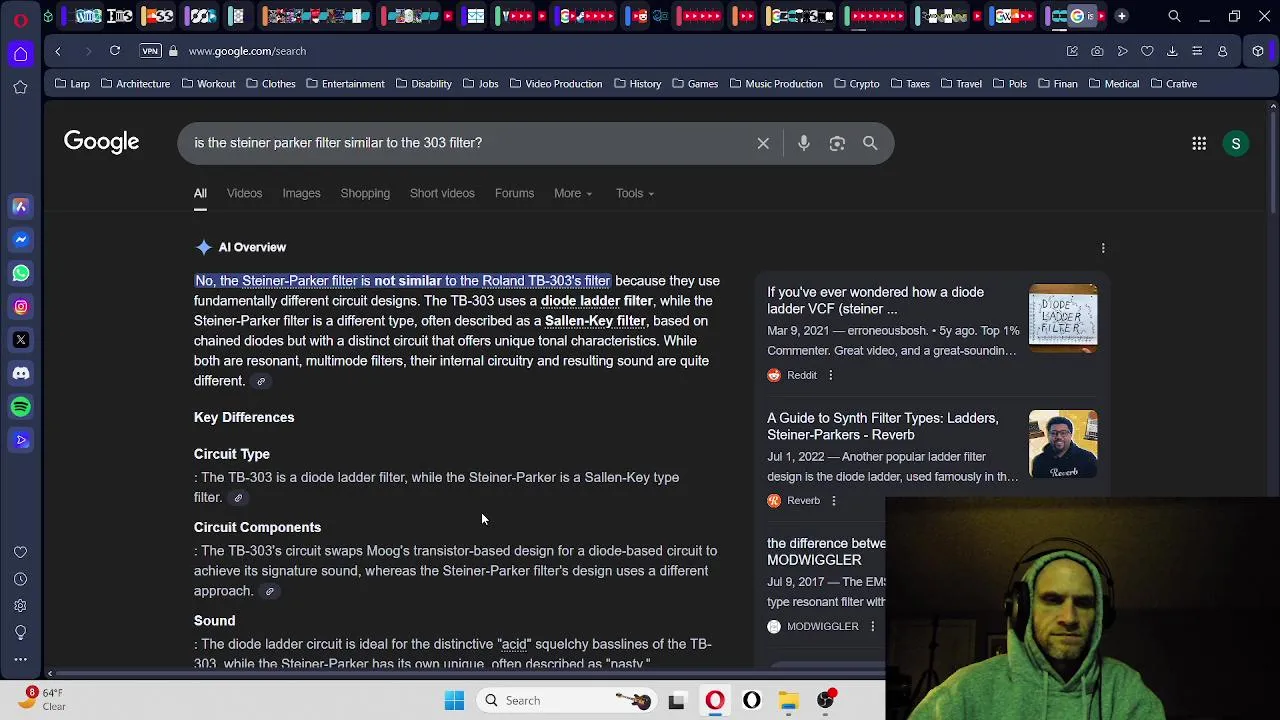The image size is (1280, 720).
Task: Click the address bar URL
Action: 247,51
